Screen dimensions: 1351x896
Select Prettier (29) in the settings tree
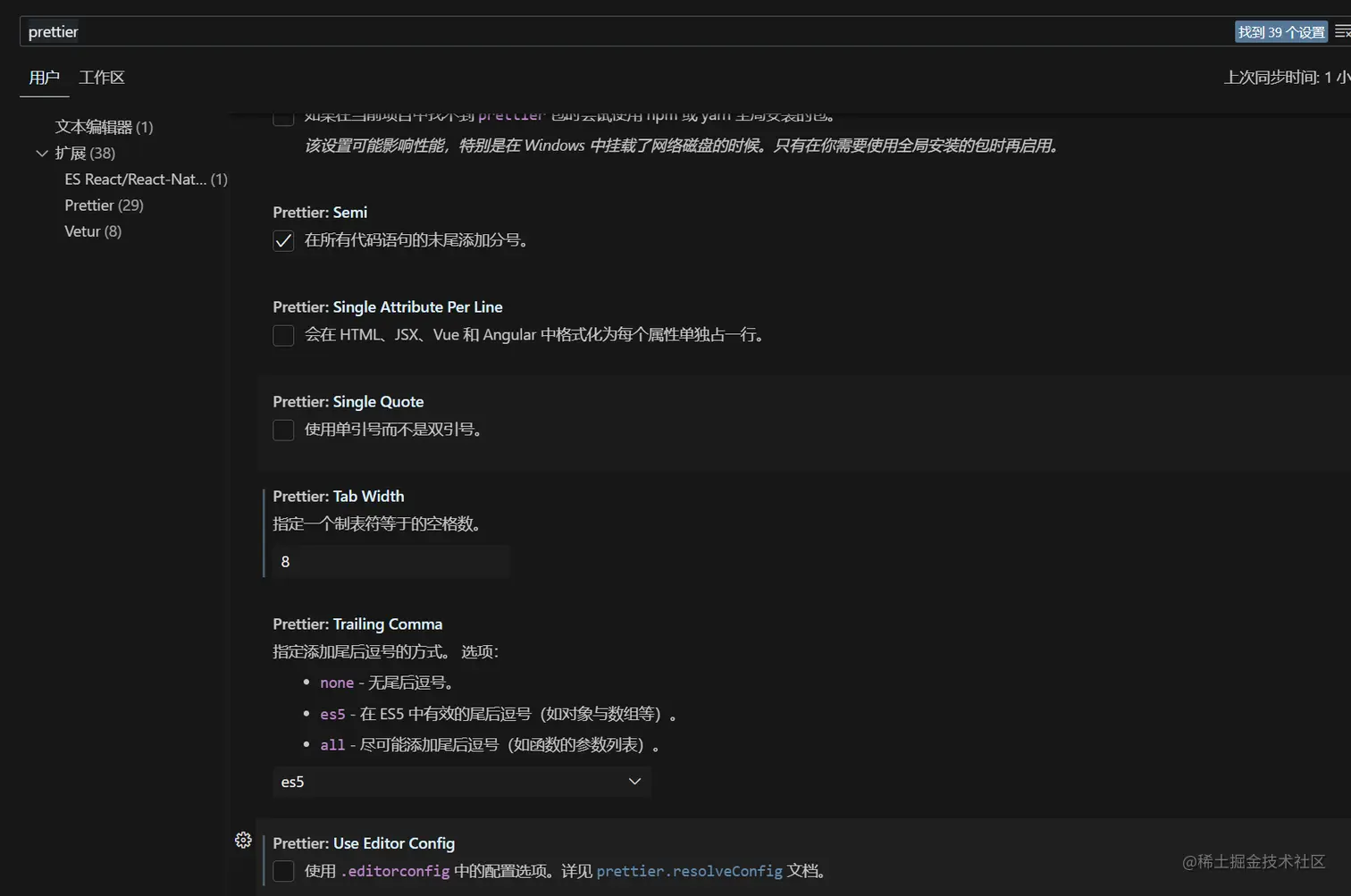(x=104, y=205)
